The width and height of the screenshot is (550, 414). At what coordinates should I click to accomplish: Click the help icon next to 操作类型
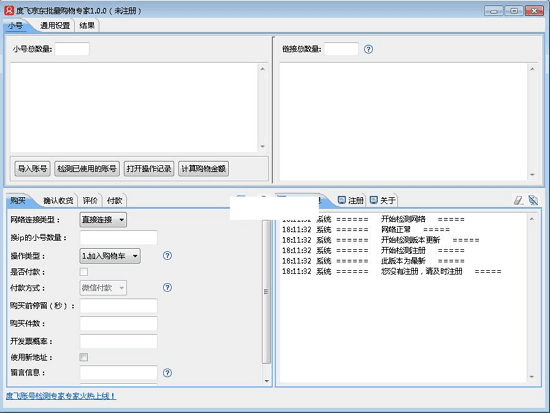[x=167, y=255]
